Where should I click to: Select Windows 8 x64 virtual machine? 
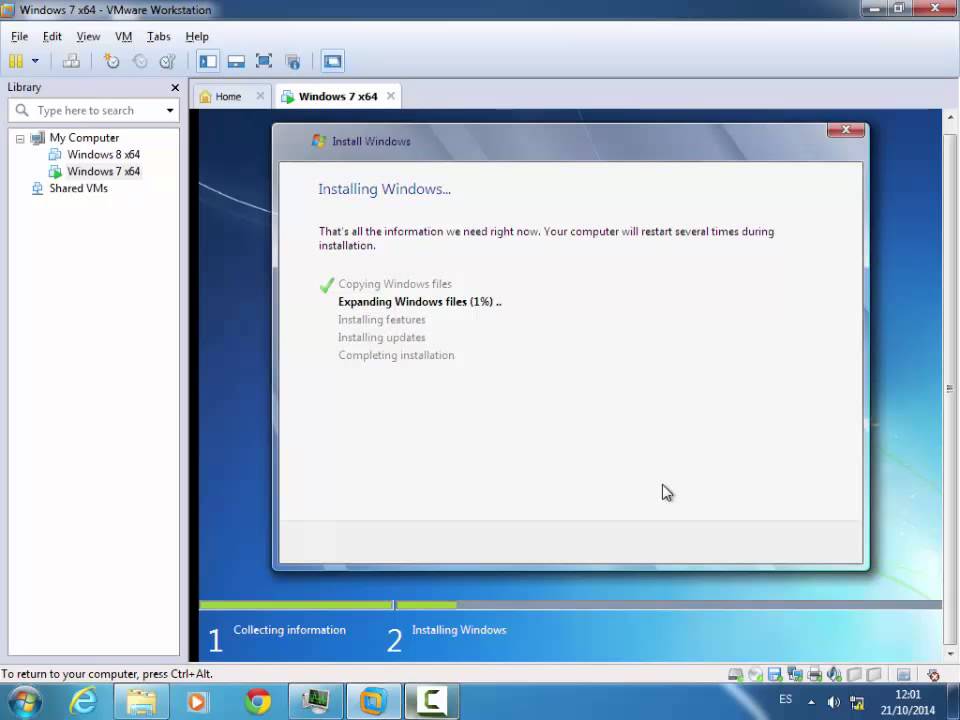pos(103,154)
